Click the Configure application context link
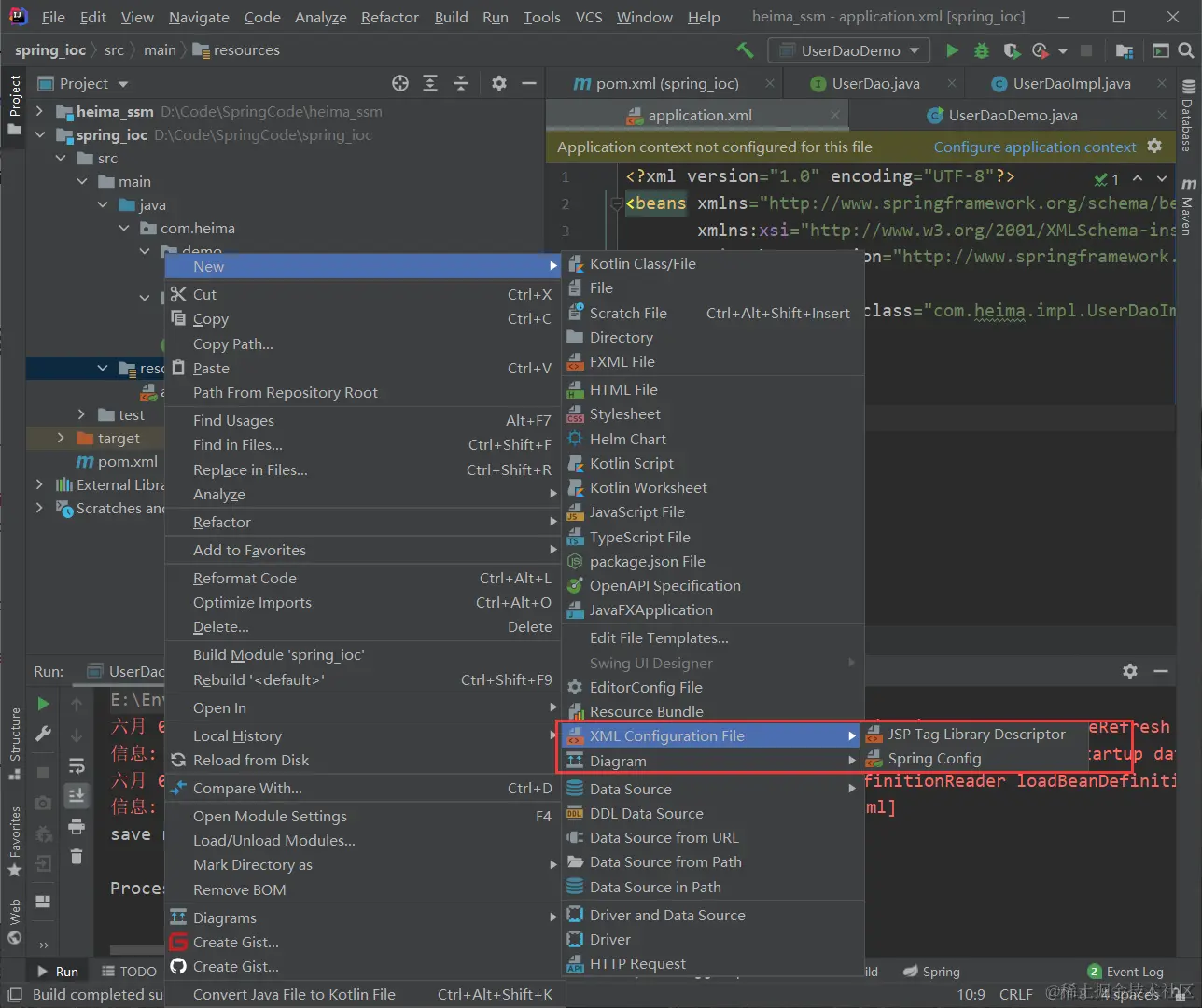Image resolution: width=1202 pixels, height=1008 pixels. coord(1034,147)
